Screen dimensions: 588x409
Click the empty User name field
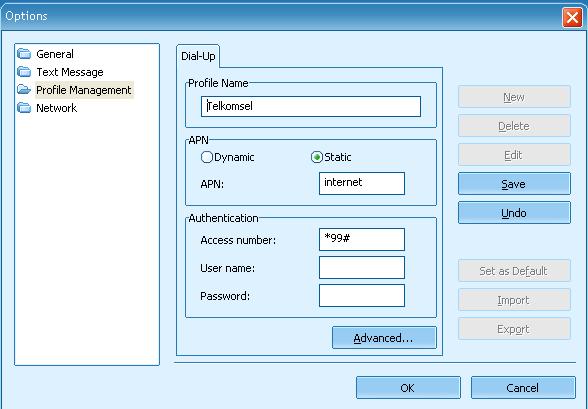tap(362, 267)
